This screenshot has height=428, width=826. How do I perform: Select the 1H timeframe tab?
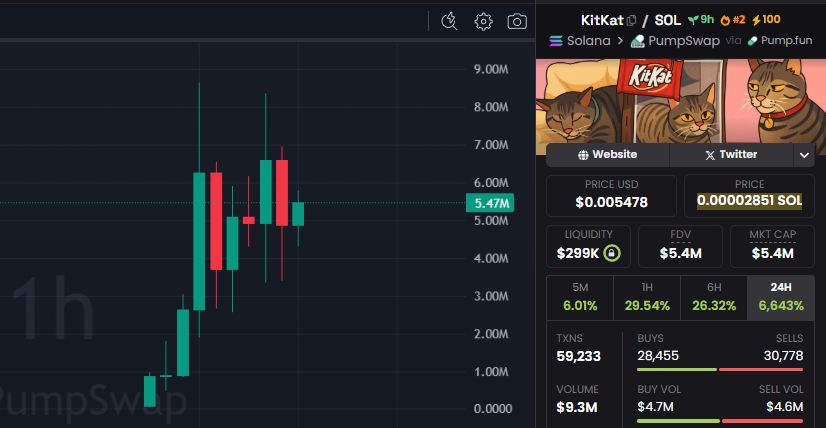[x=647, y=297]
